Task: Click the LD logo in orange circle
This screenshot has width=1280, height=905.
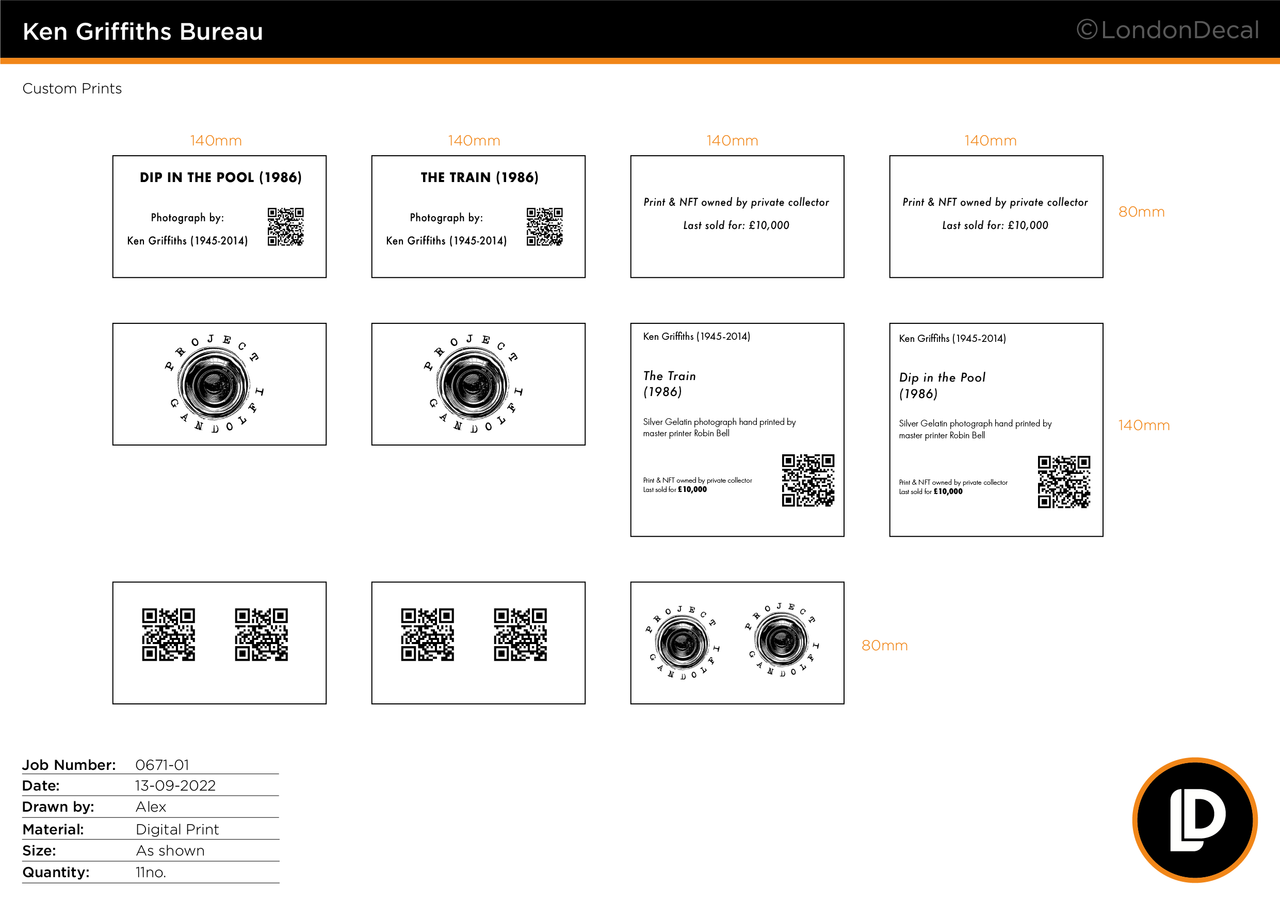Action: [x=1195, y=820]
